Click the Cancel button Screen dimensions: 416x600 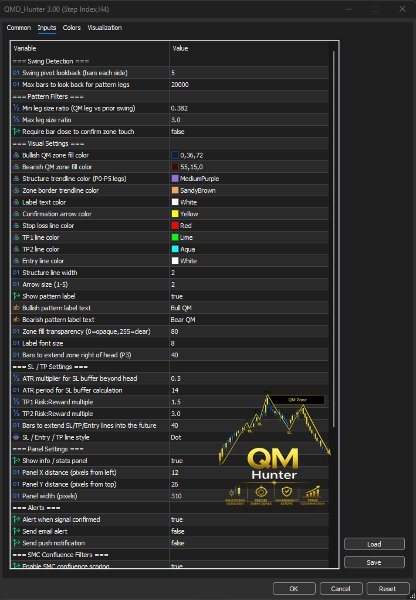pos(341,589)
